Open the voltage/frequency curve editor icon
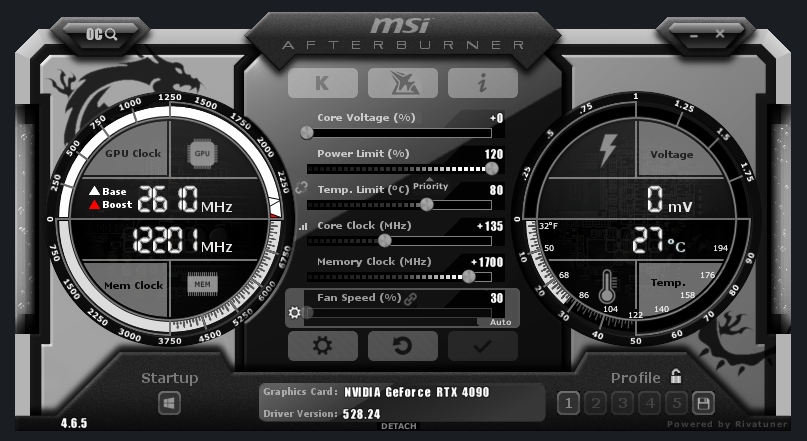This screenshot has height=441, width=807. click(304, 227)
